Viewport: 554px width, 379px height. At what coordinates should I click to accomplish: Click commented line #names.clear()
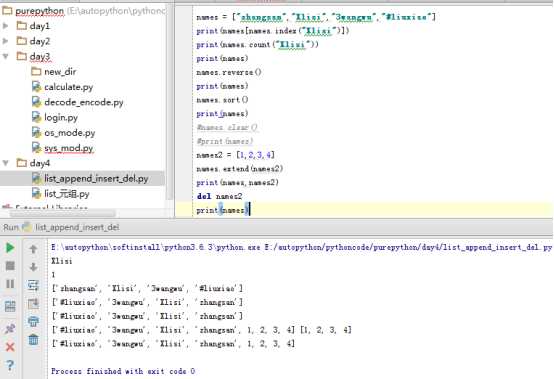pos(226,127)
